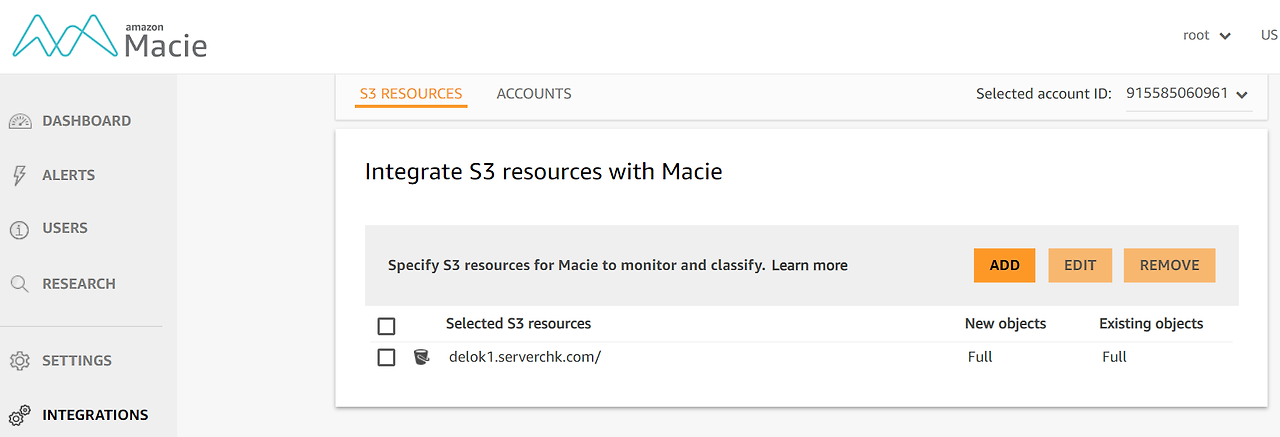Image resolution: width=1280 pixels, height=437 pixels.
Task: Follow the Learn more link
Action: coord(809,266)
